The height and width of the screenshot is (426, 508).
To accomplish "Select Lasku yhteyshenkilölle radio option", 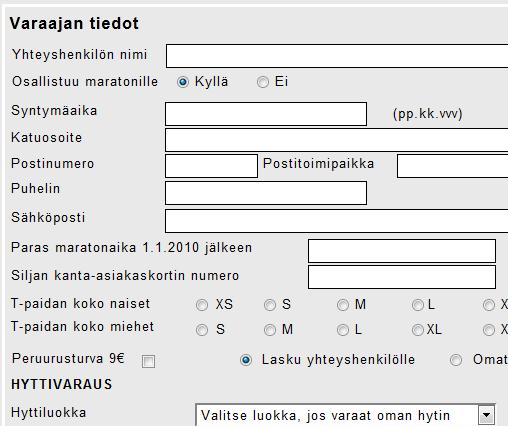I will pyautogui.click(x=246, y=360).
